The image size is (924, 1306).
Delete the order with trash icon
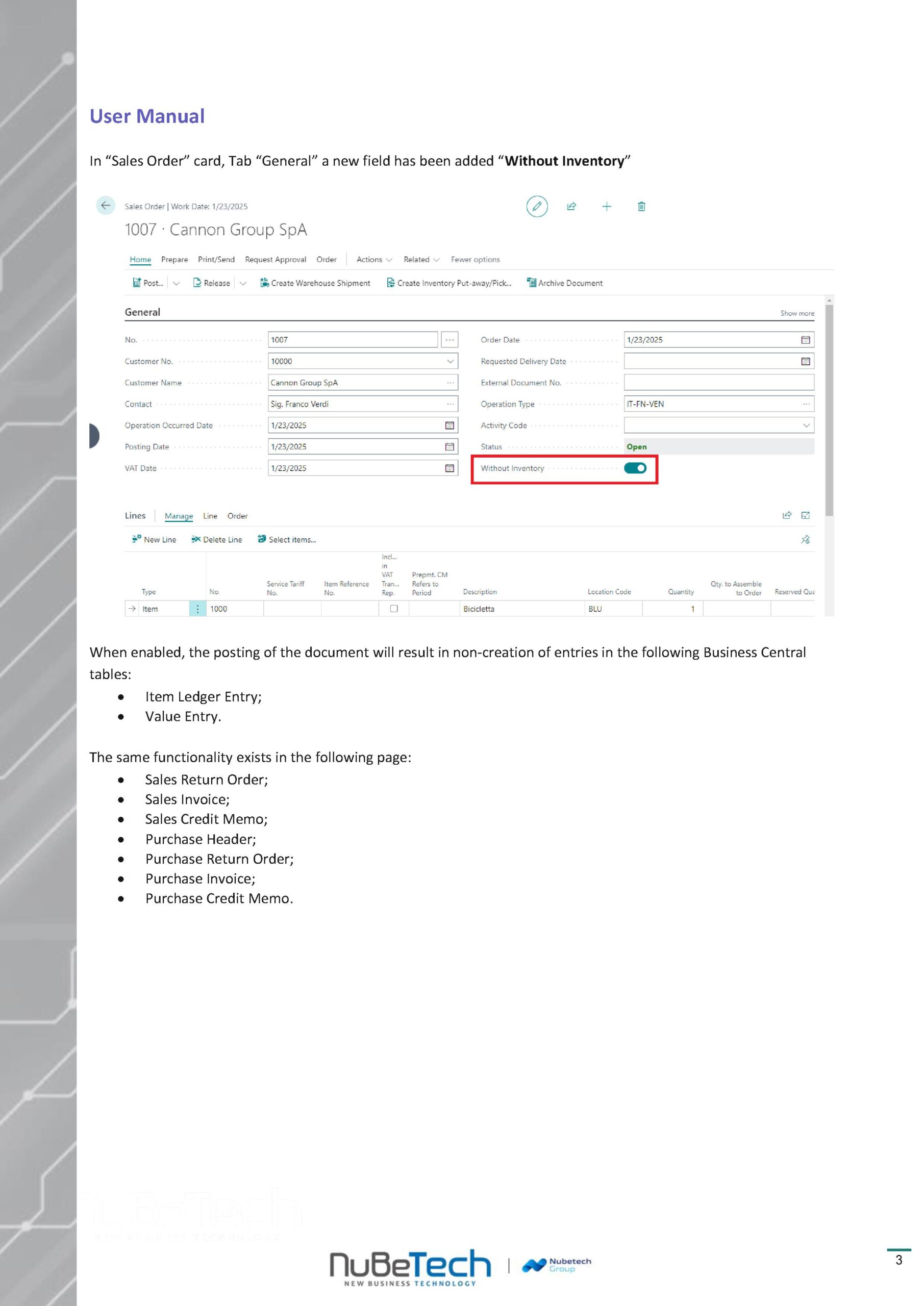tap(641, 207)
